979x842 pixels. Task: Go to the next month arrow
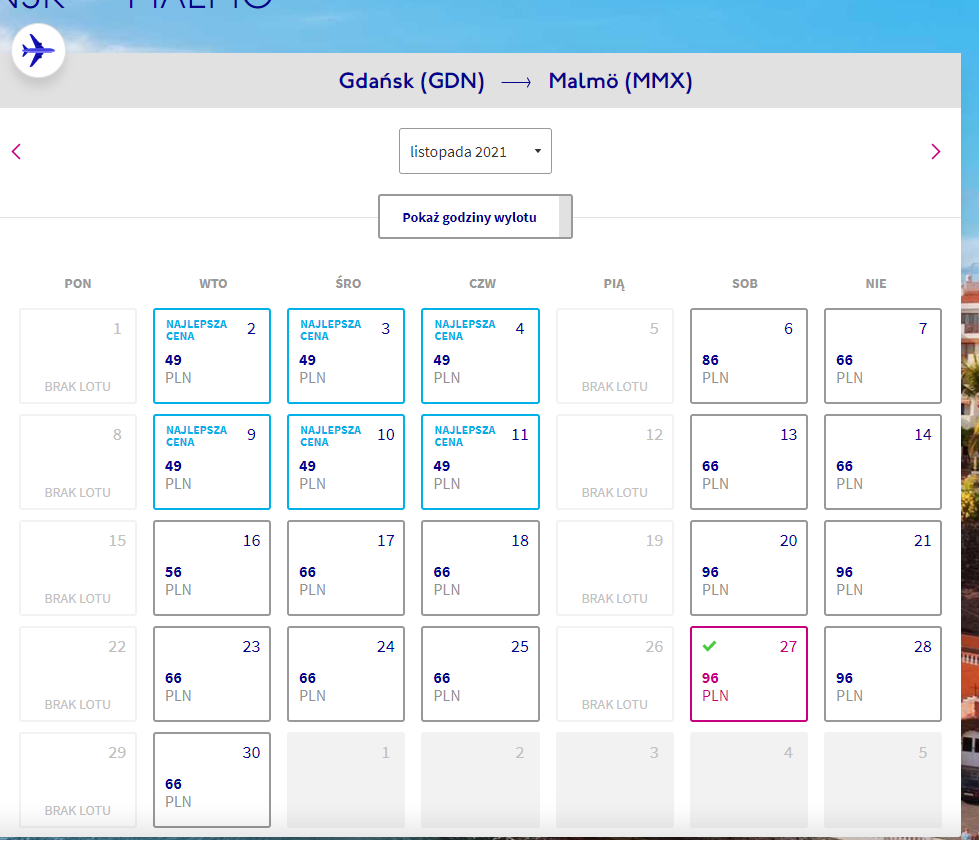[x=935, y=152]
